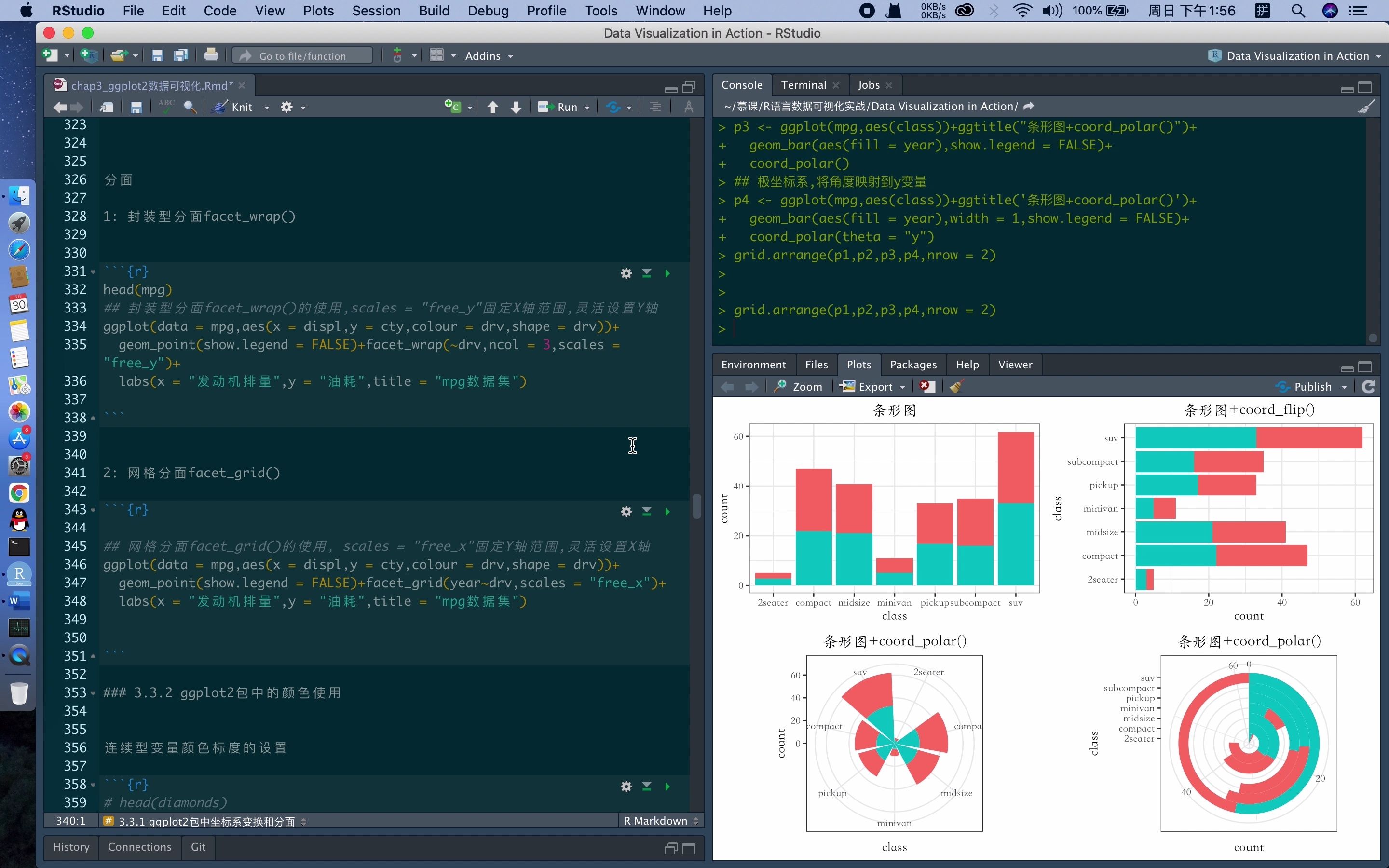Open the Files tab
The width and height of the screenshot is (1389, 868).
click(816, 365)
